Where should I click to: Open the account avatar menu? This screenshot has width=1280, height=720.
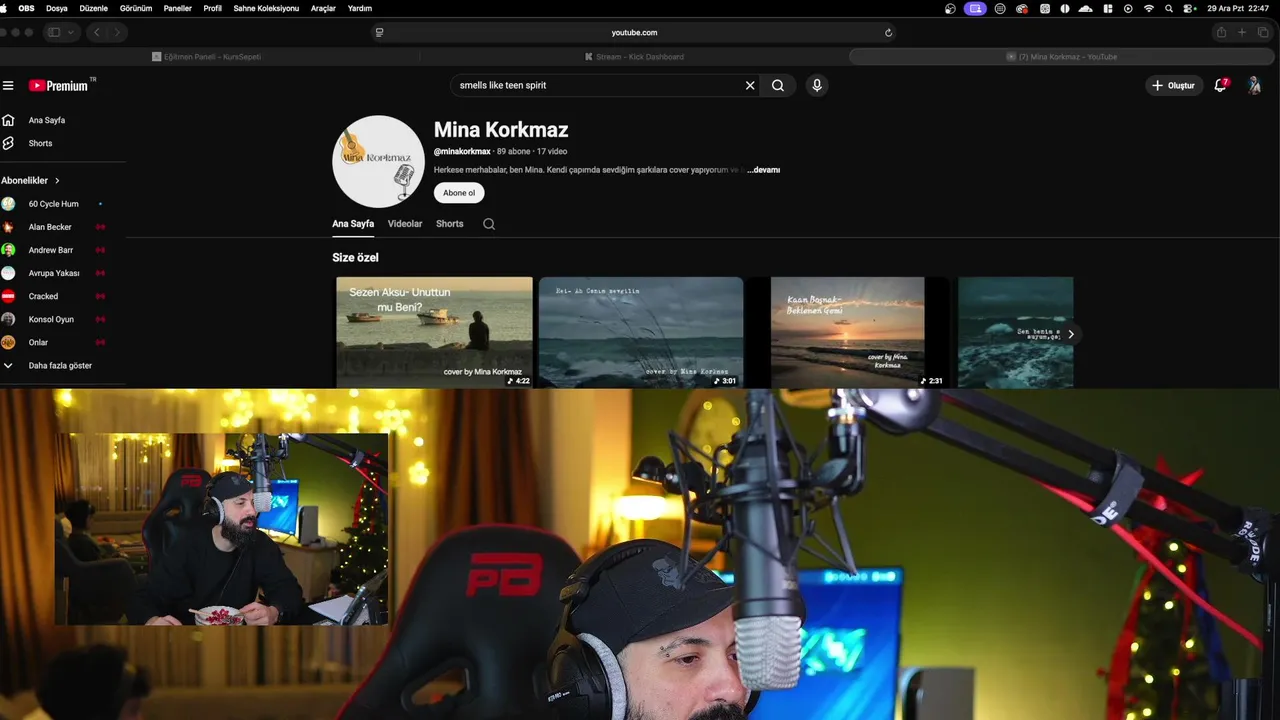tap(1254, 86)
